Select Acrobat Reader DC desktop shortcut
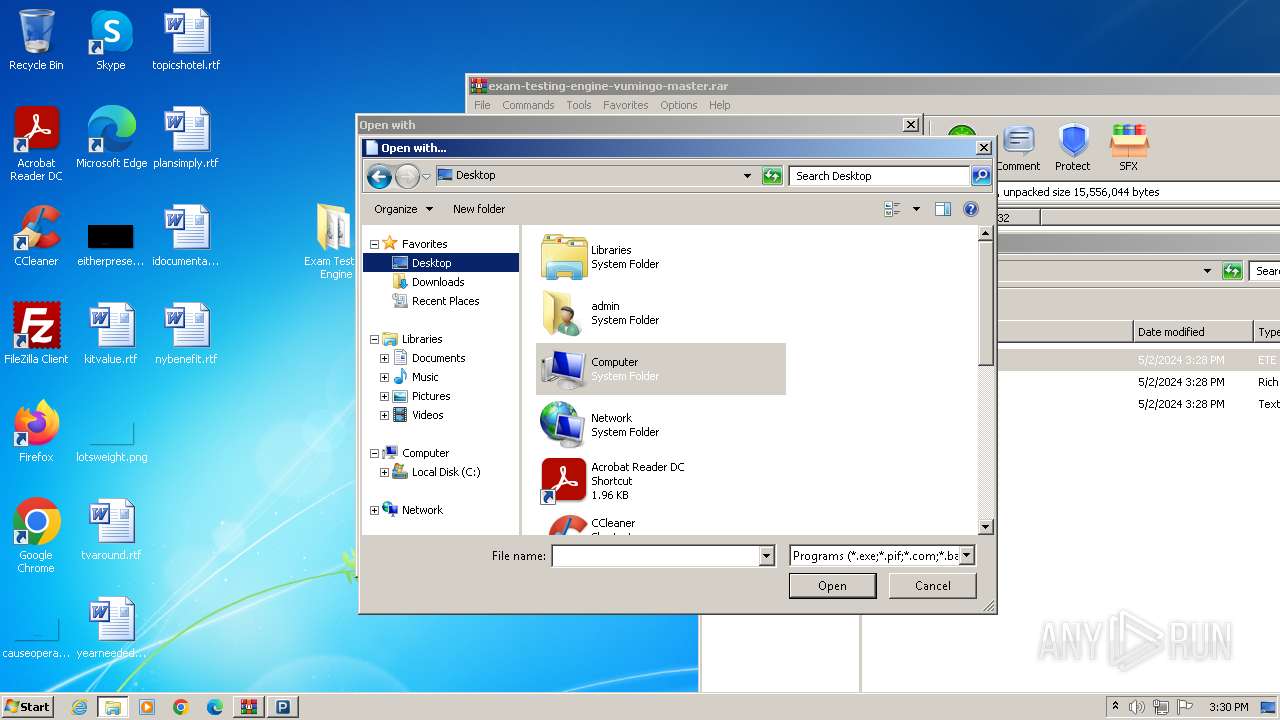 click(36, 144)
